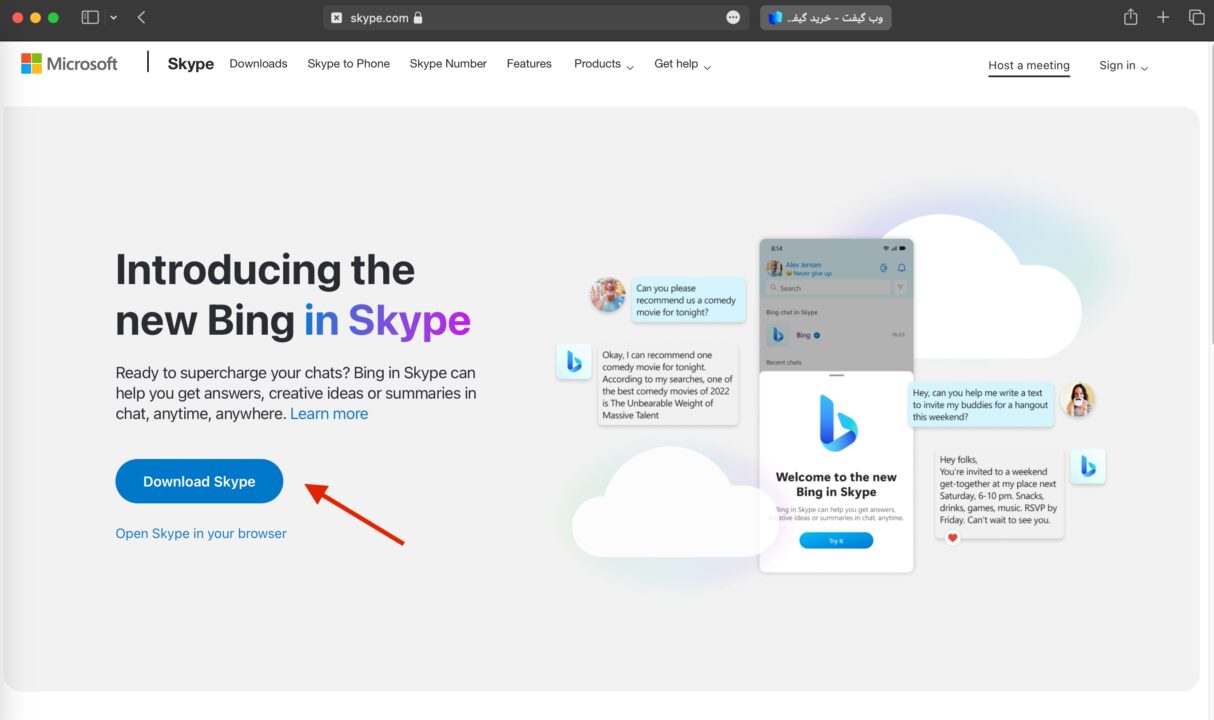Go back with the Safari back arrow
1214x720 pixels.
(141, 17)
